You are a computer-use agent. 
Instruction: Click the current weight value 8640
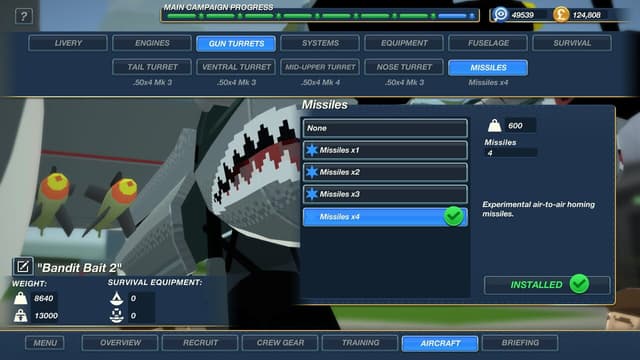pyautogui.click(x=43, y=298)
